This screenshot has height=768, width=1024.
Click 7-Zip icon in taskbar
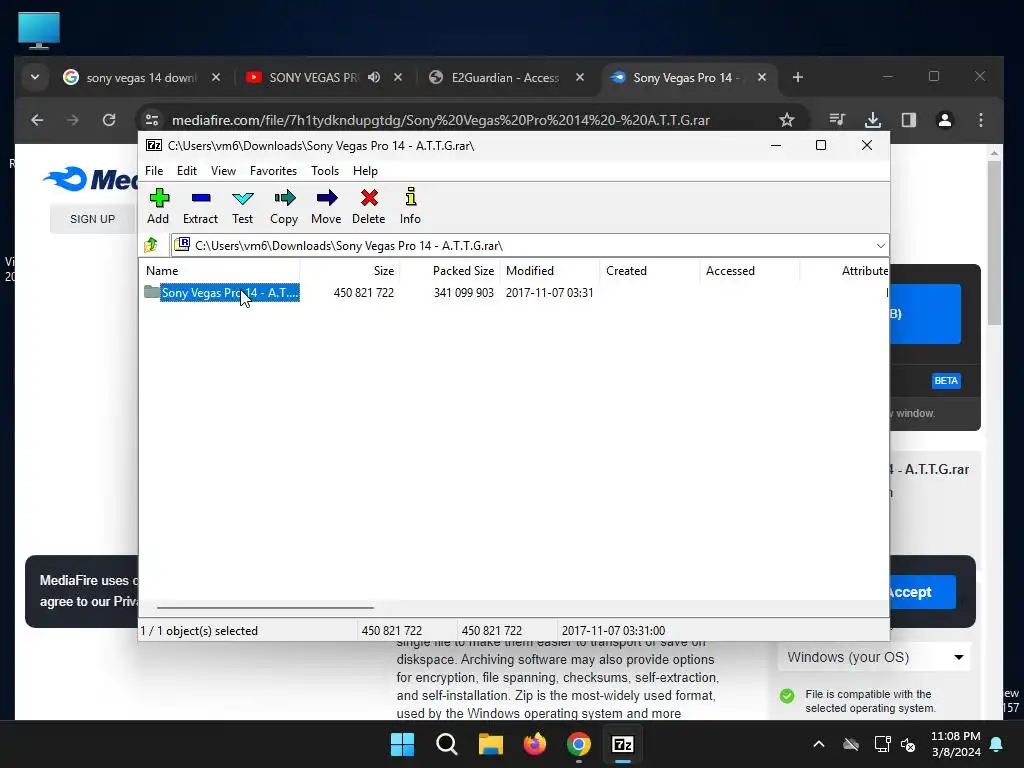623,744
